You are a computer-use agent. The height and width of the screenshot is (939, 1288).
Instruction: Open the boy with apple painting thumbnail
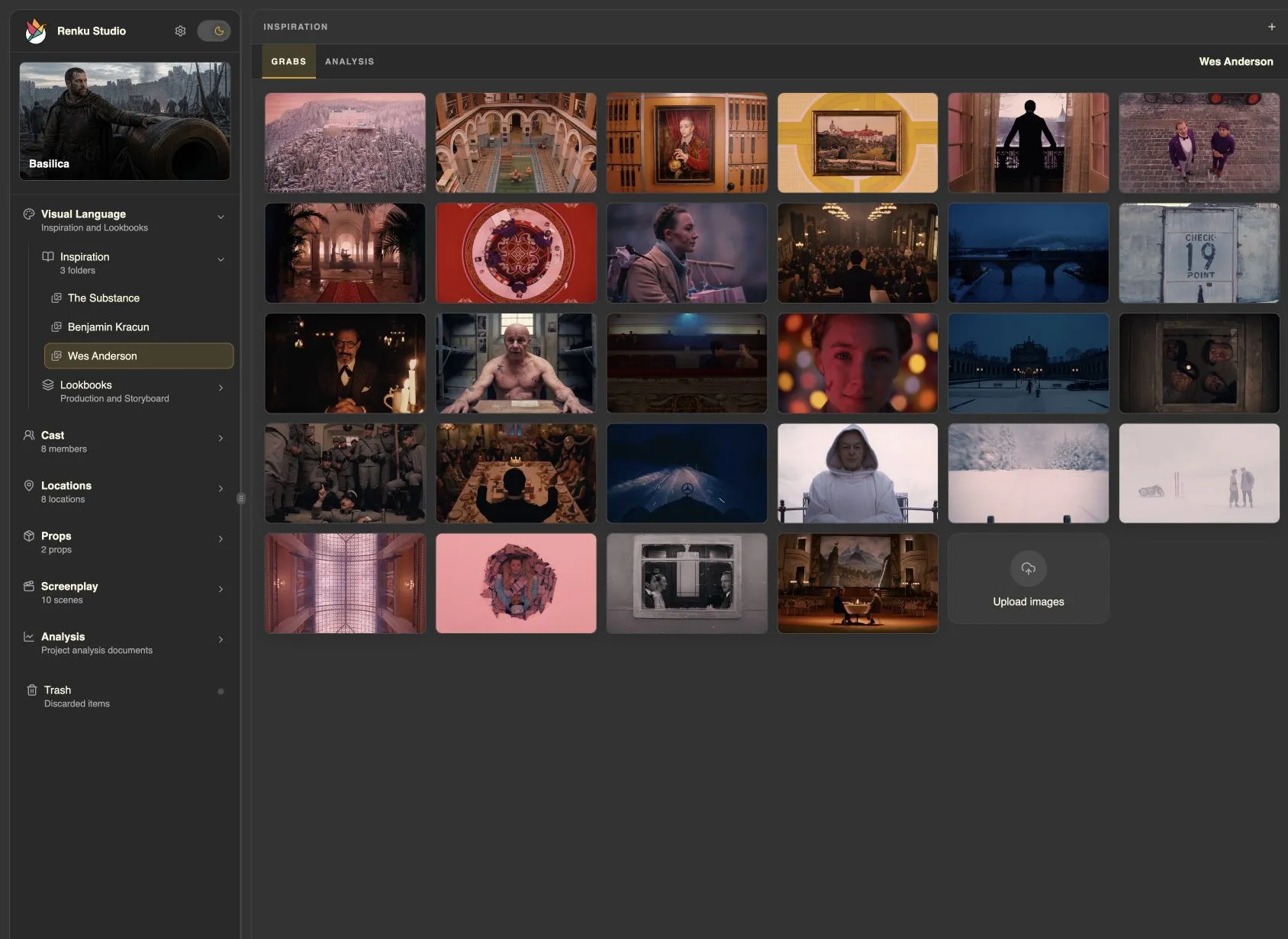click(687, 143)
